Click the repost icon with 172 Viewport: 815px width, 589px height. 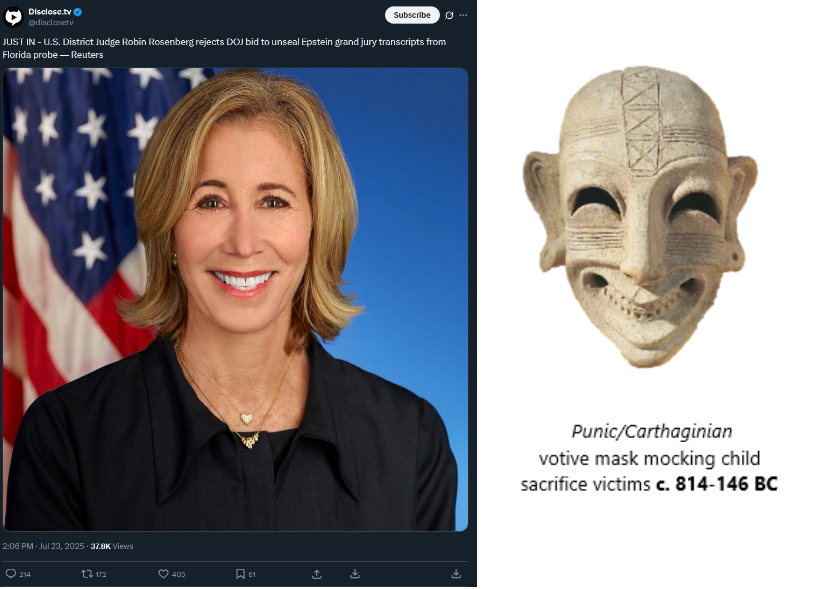[94, 574]
